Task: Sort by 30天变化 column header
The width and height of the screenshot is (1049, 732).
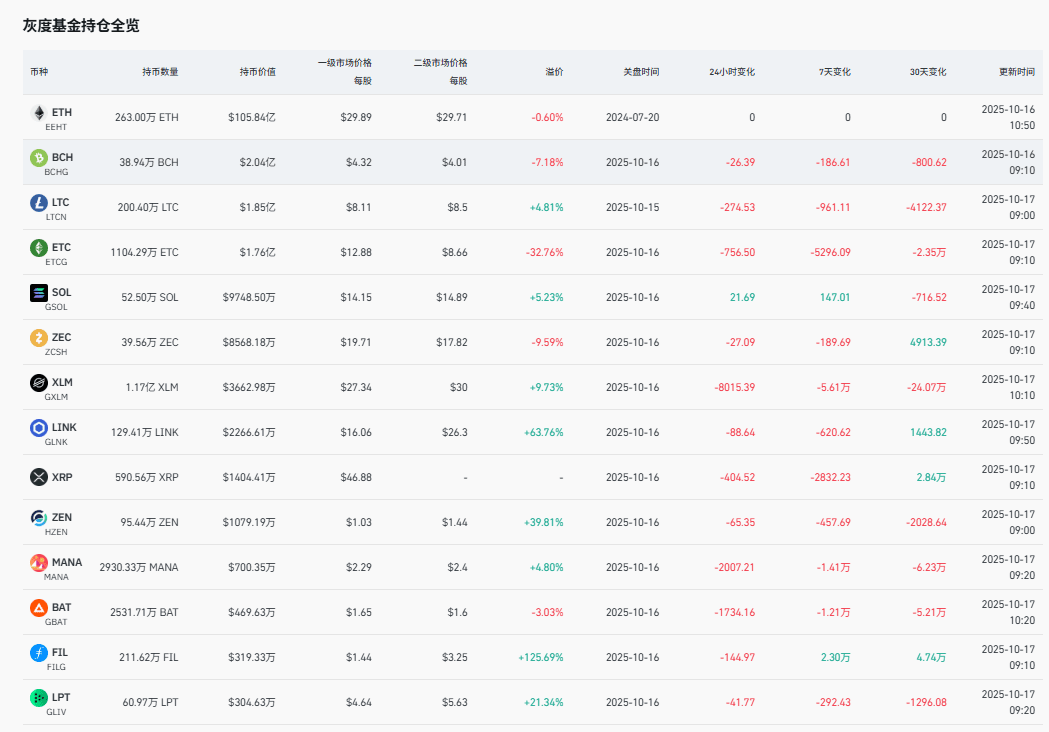Action: point(928,72)
